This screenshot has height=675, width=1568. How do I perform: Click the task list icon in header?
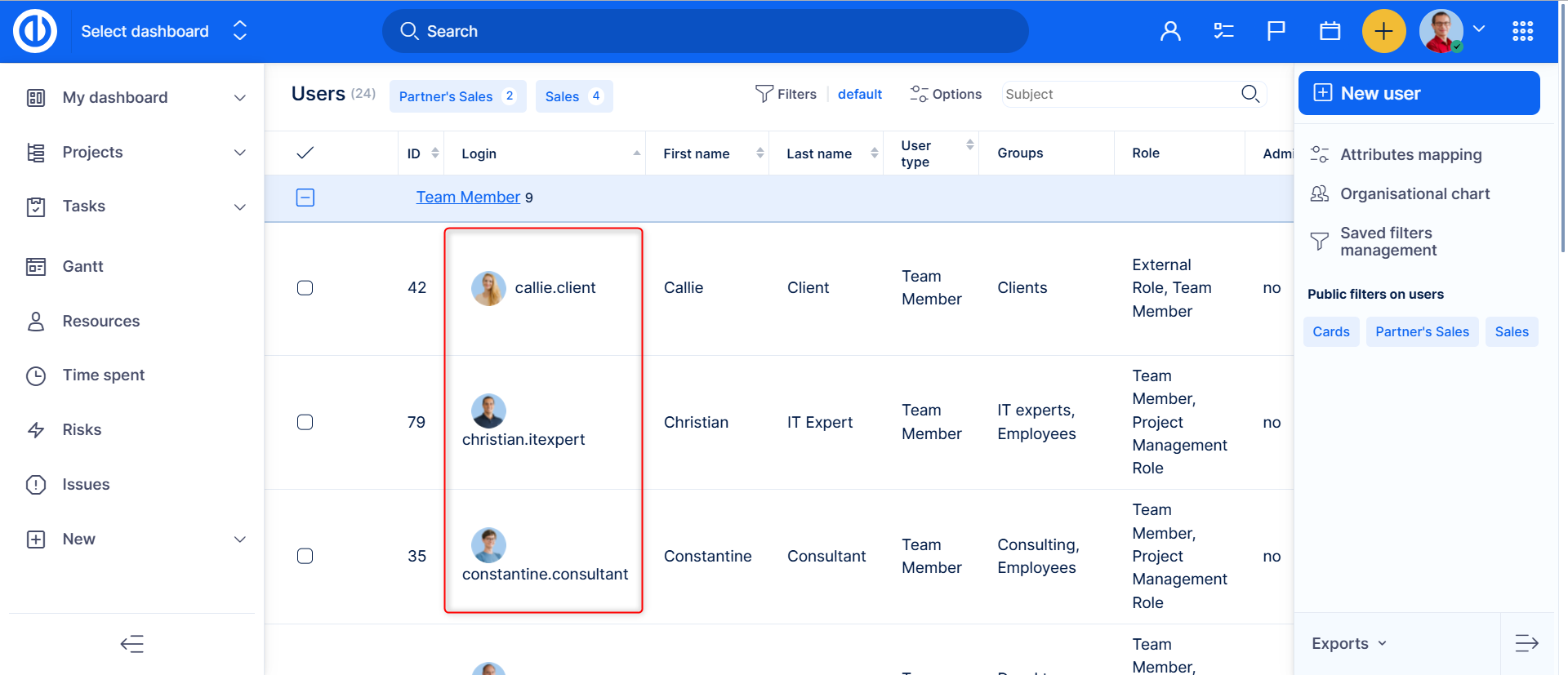point(1223,31)
